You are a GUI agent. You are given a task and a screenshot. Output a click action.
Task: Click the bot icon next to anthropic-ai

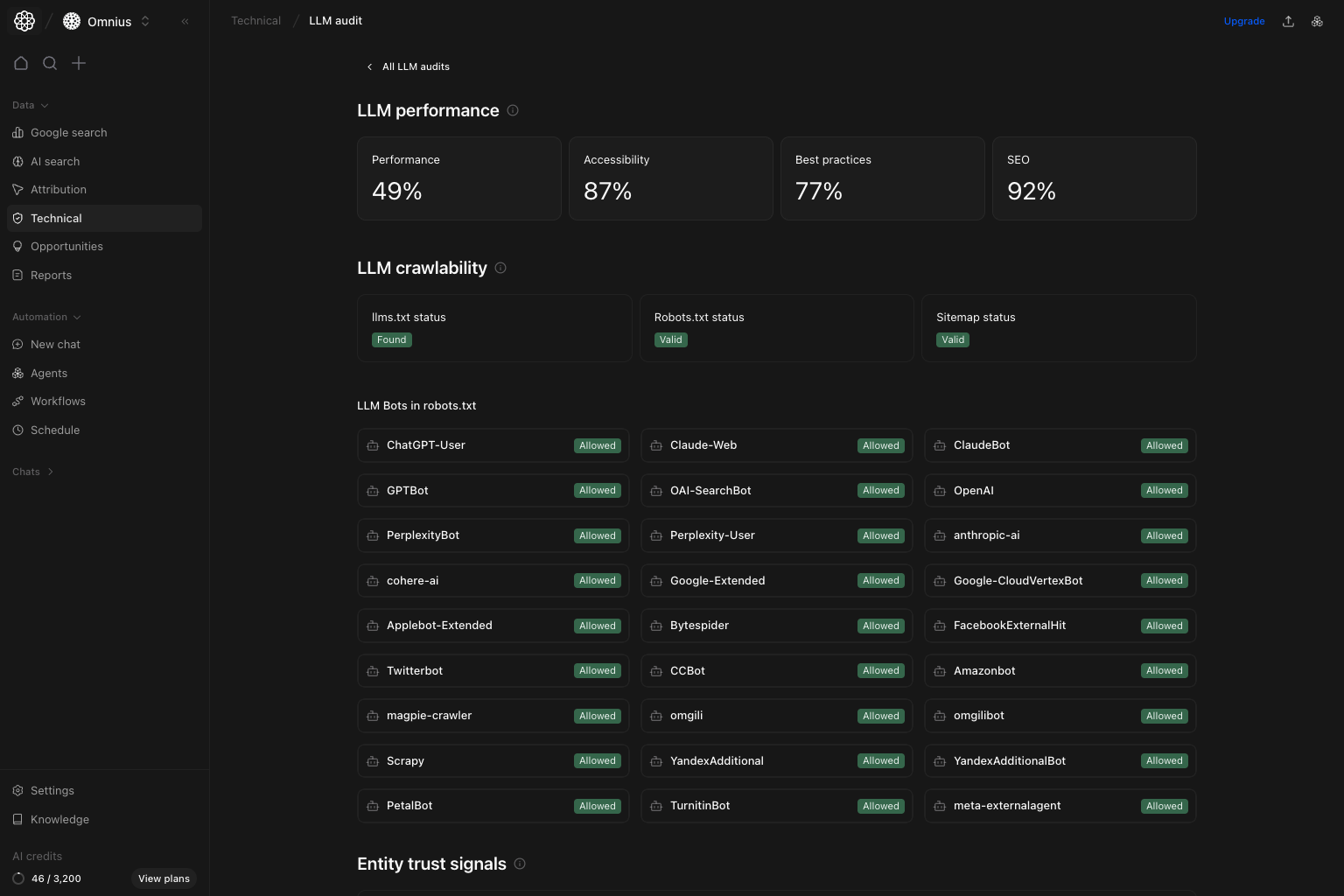click(940, 535)
